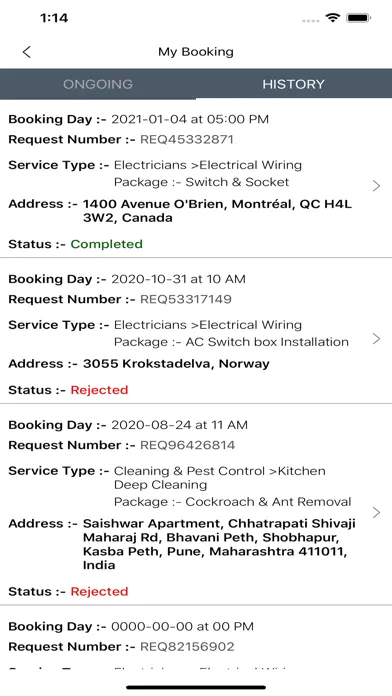Screen dimensions: 392x696
Task: Tap the Switch & Socket package line
Action: (x=202, y=182)
